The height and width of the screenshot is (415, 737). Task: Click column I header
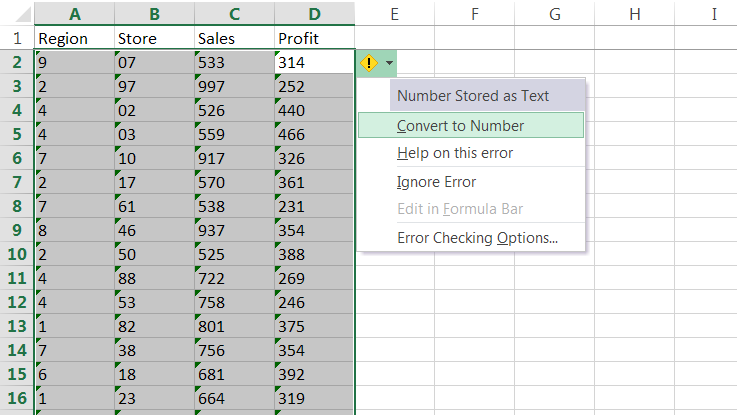click(x=714, y=14)
